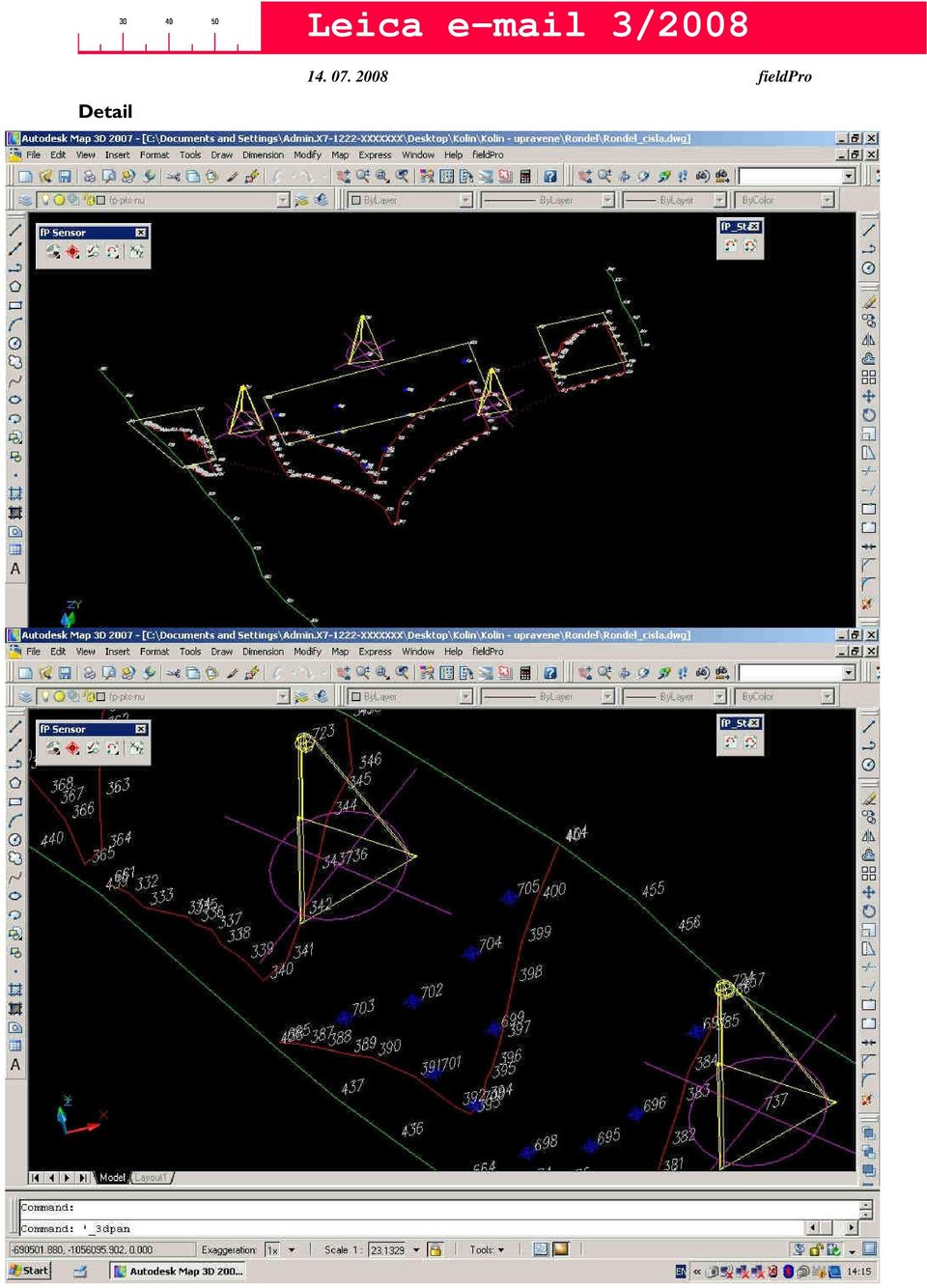Click the first-tab navigation arrow beside Model tab
Image resolution: width=927 pixels, height=1288 pixels.
[35, 1177]
